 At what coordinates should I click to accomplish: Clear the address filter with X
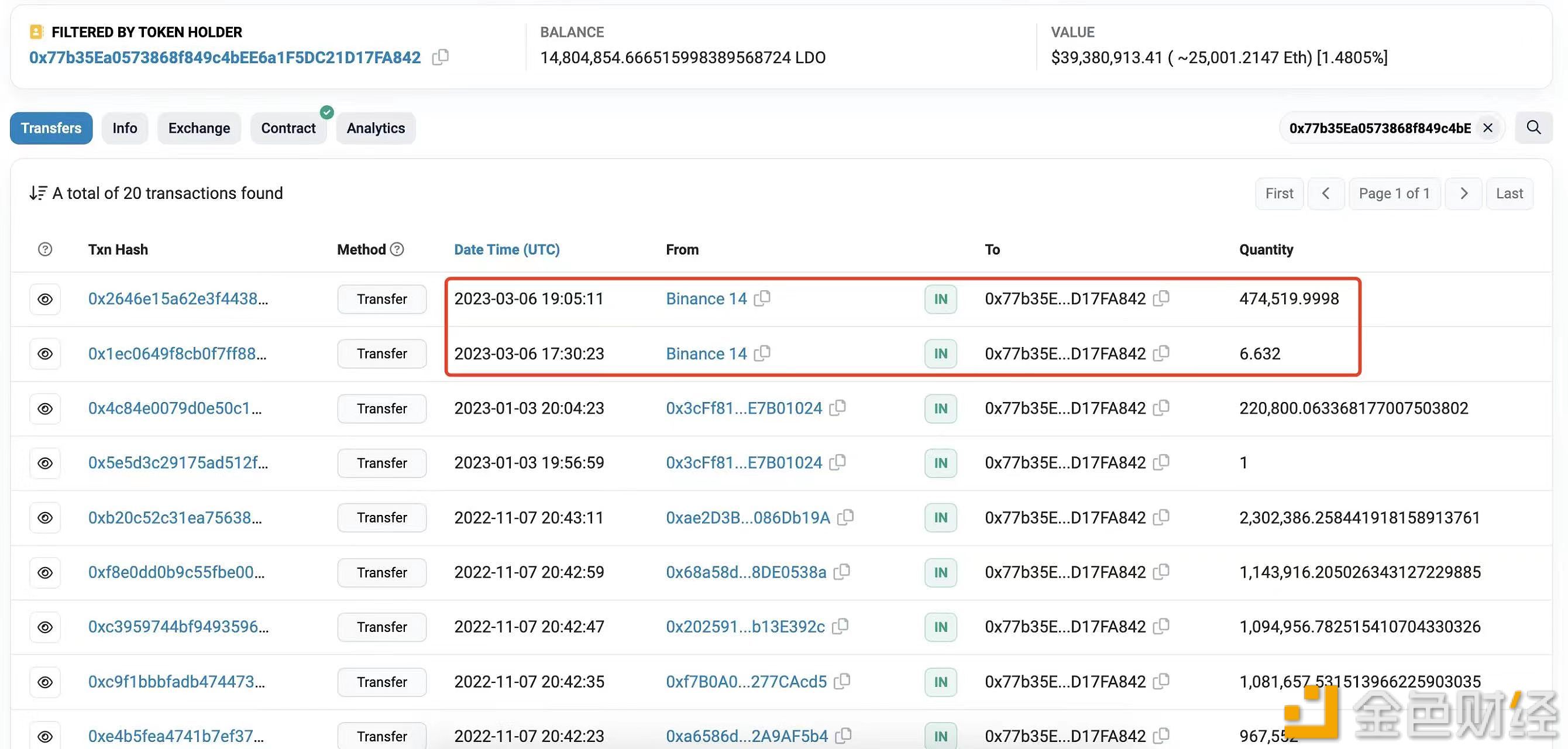[1488, 128]
